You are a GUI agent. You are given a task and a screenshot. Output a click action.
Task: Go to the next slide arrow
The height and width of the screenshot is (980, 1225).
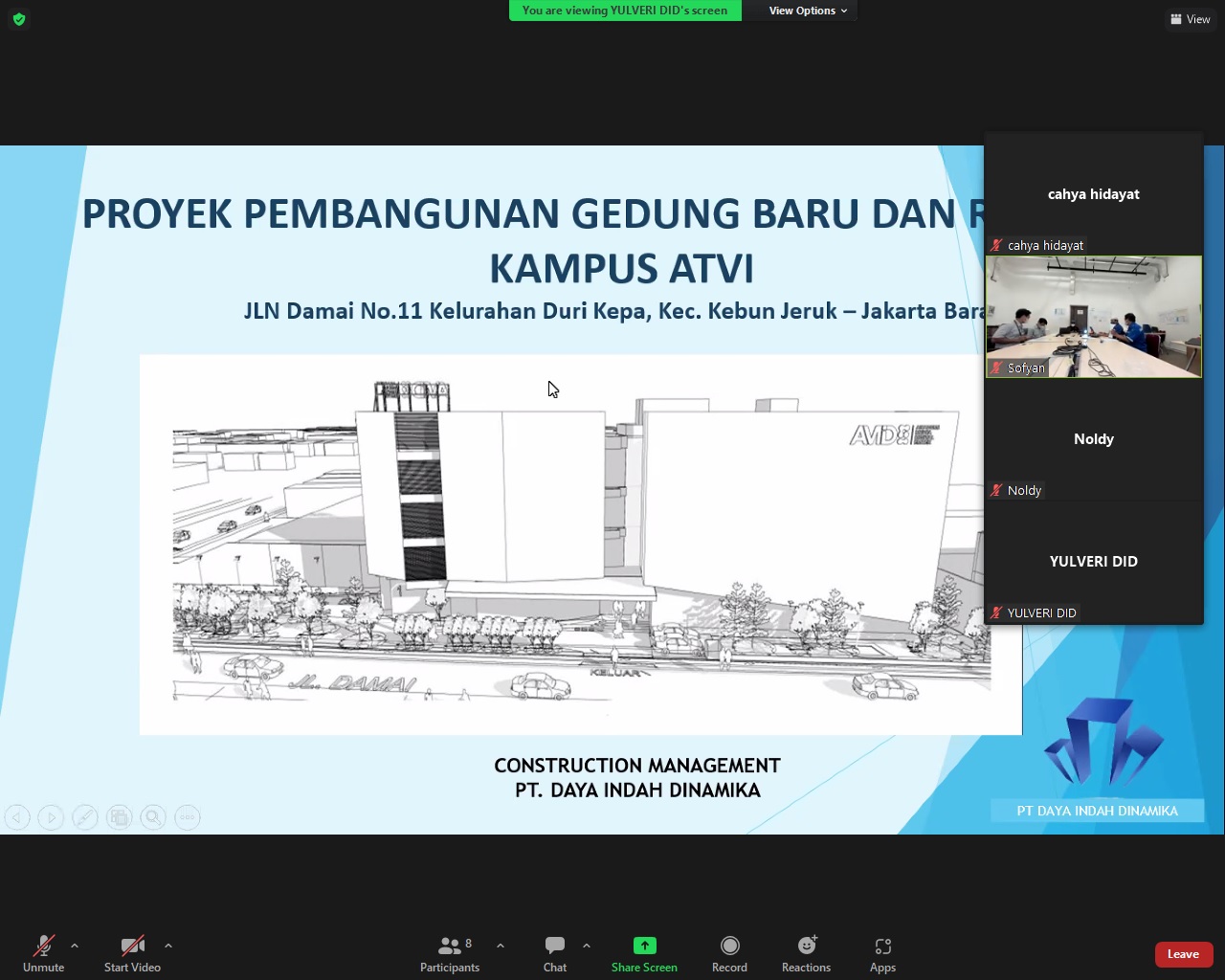point(51,817)
